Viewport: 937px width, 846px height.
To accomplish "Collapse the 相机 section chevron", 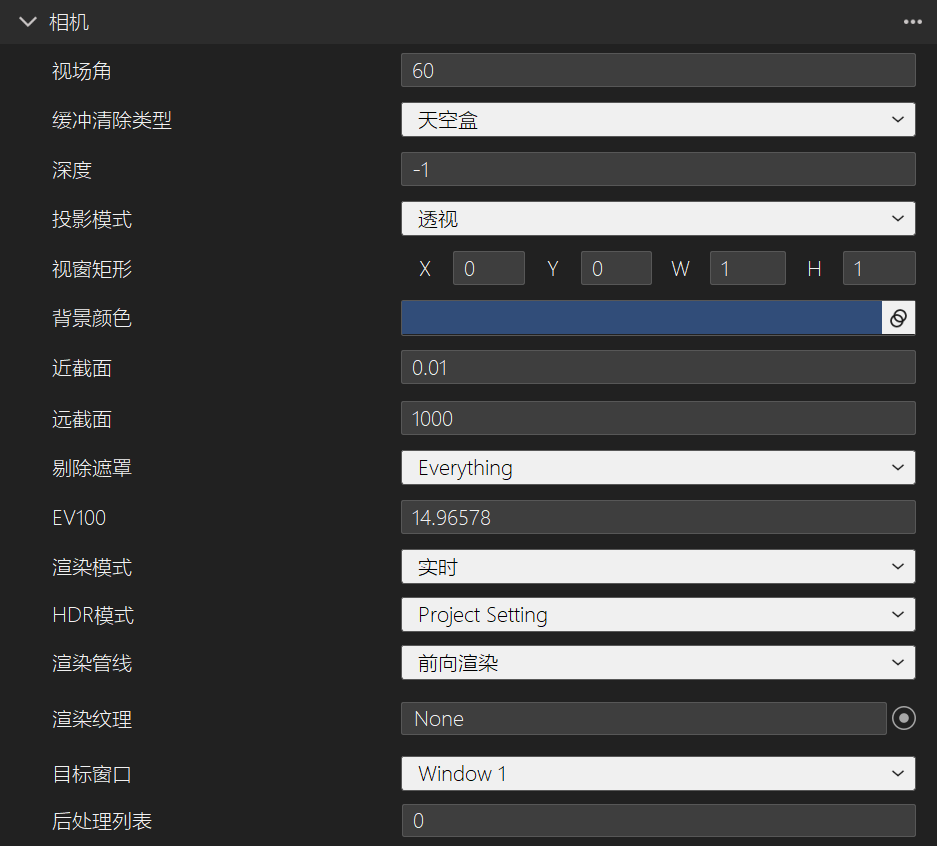I will coord(27,21).
